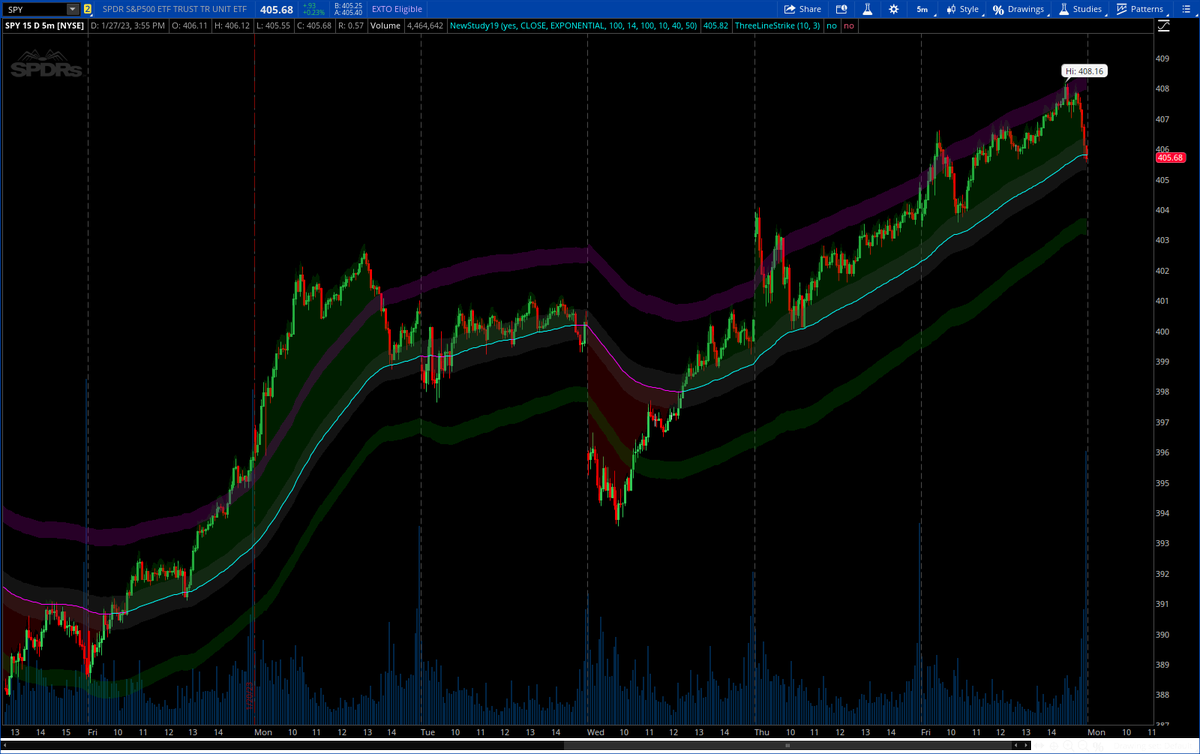Open the 5m timeframe selector
This screenshot has height=754, width=1200.
pyautogui.click(x=922, y=9)
